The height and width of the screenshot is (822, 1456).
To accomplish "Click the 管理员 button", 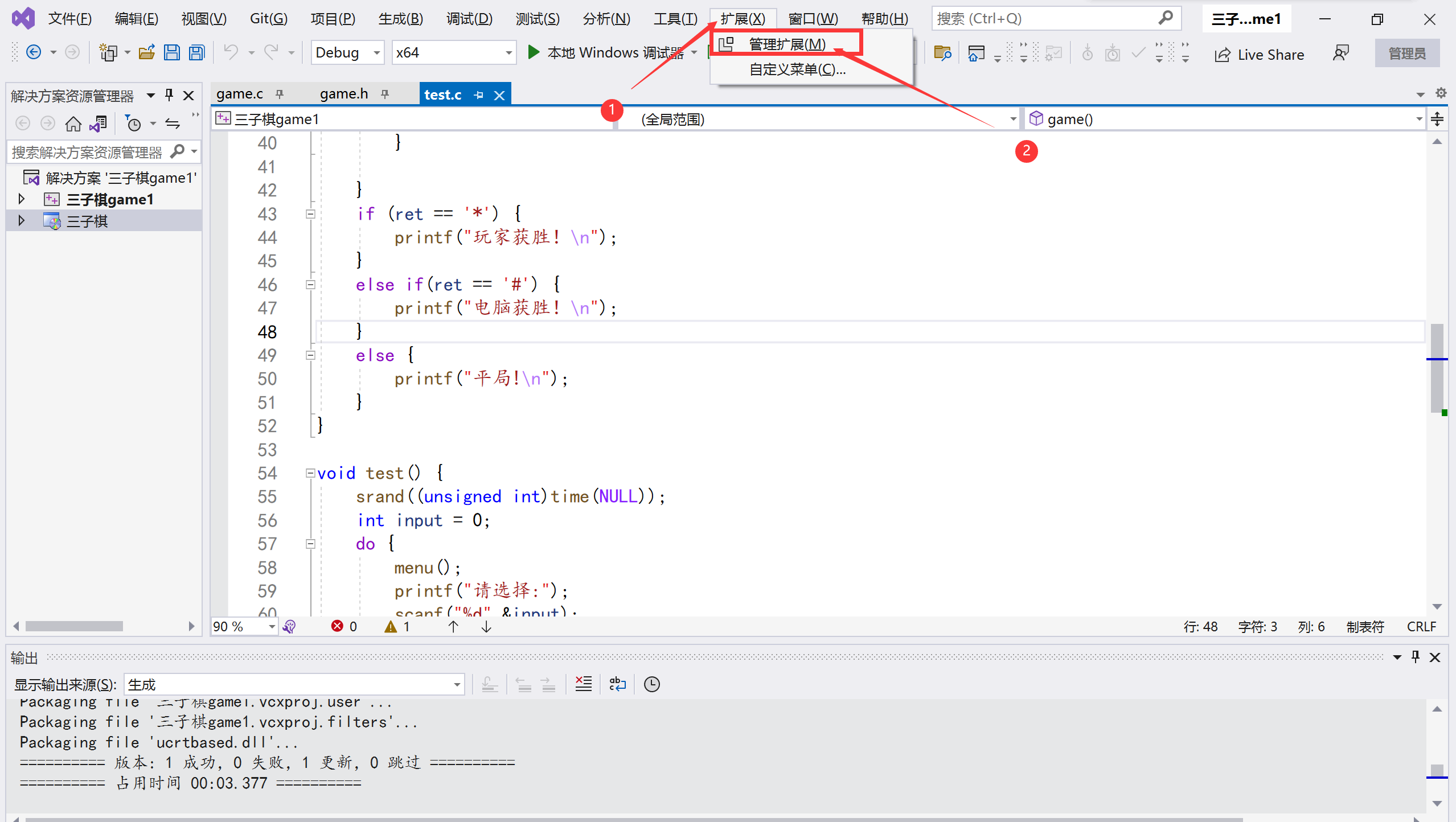I will click(1406, 54).
